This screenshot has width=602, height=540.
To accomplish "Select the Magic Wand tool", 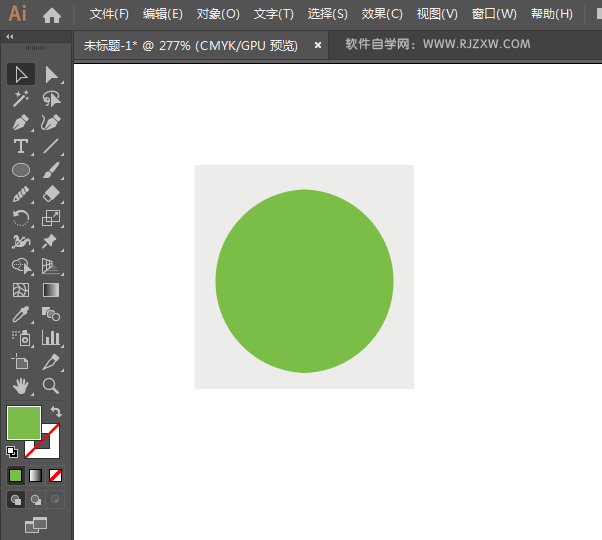I will click(x=21, y=99).
